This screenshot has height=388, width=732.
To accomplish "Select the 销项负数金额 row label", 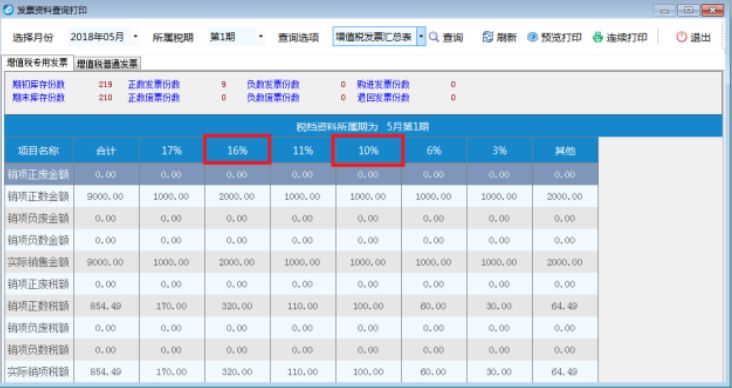I will coord(39,240).
